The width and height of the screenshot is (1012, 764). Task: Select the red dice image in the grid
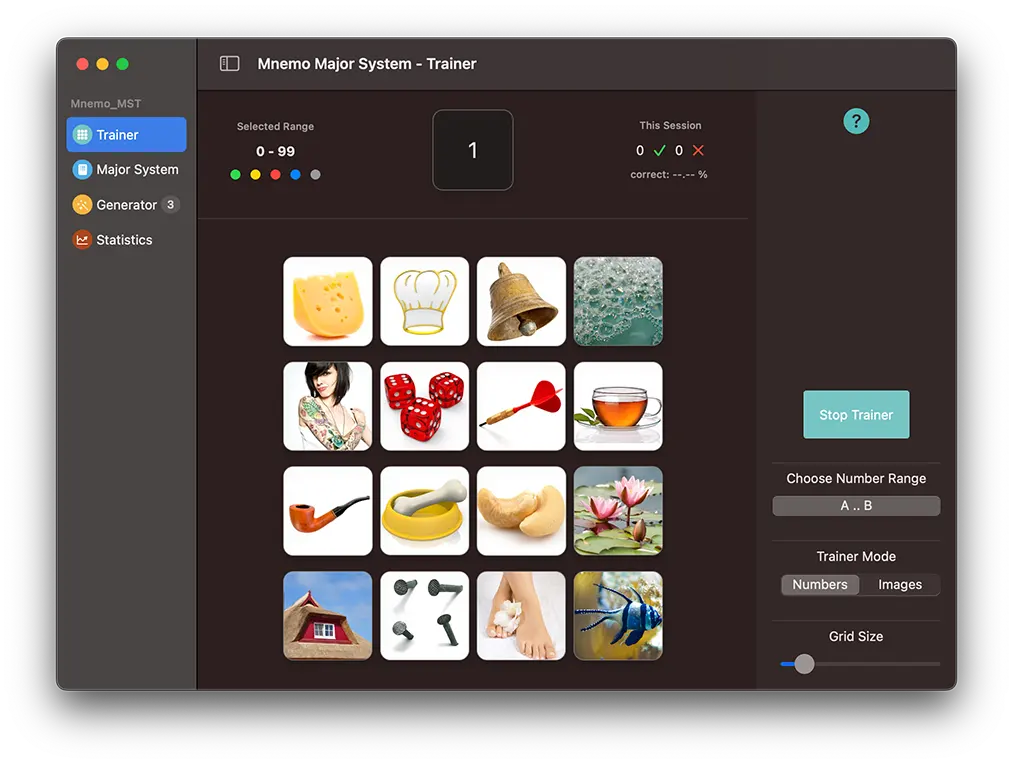(424, 406)
